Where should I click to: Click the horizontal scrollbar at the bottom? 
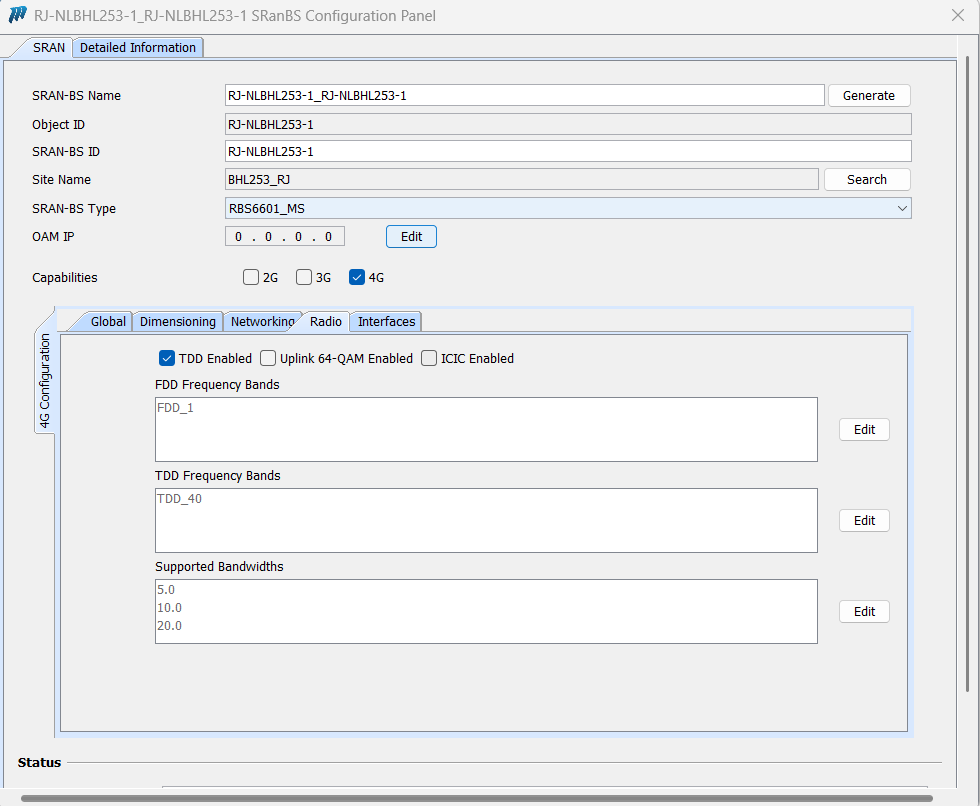(476, 799)
